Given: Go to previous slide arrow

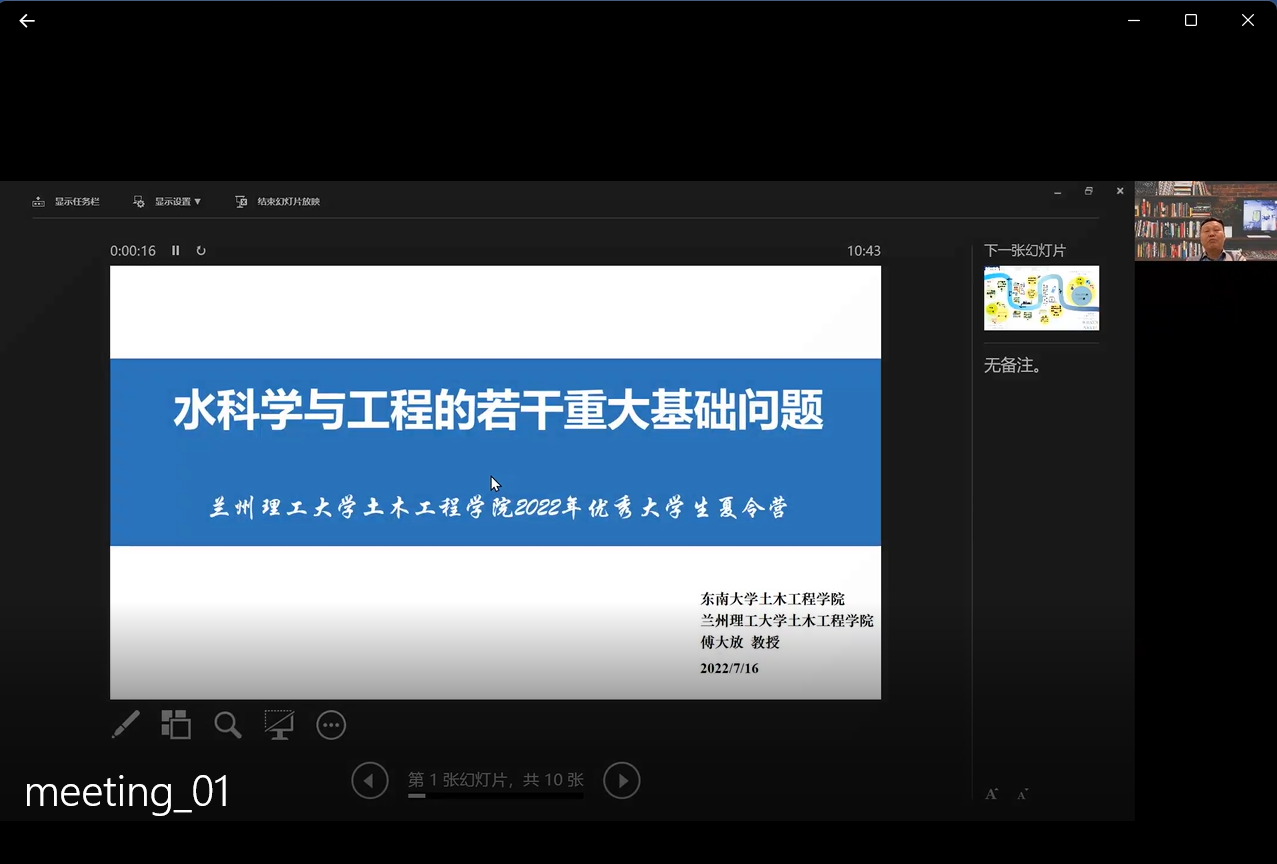Looking at the screenshot, I should point(370,781).
